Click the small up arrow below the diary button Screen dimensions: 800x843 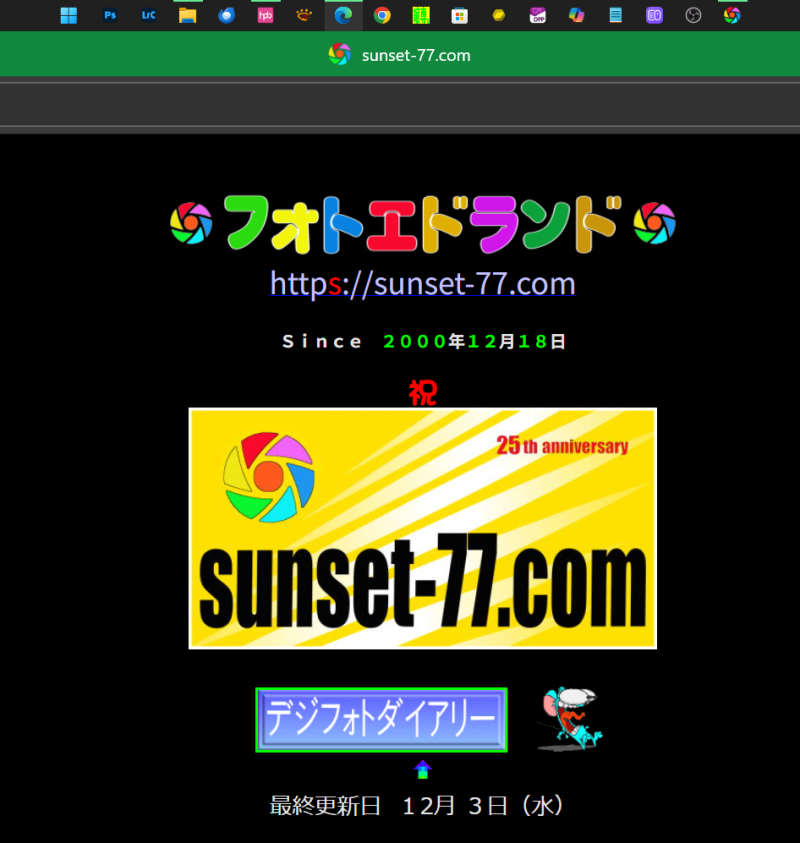[x=423, y=769]
